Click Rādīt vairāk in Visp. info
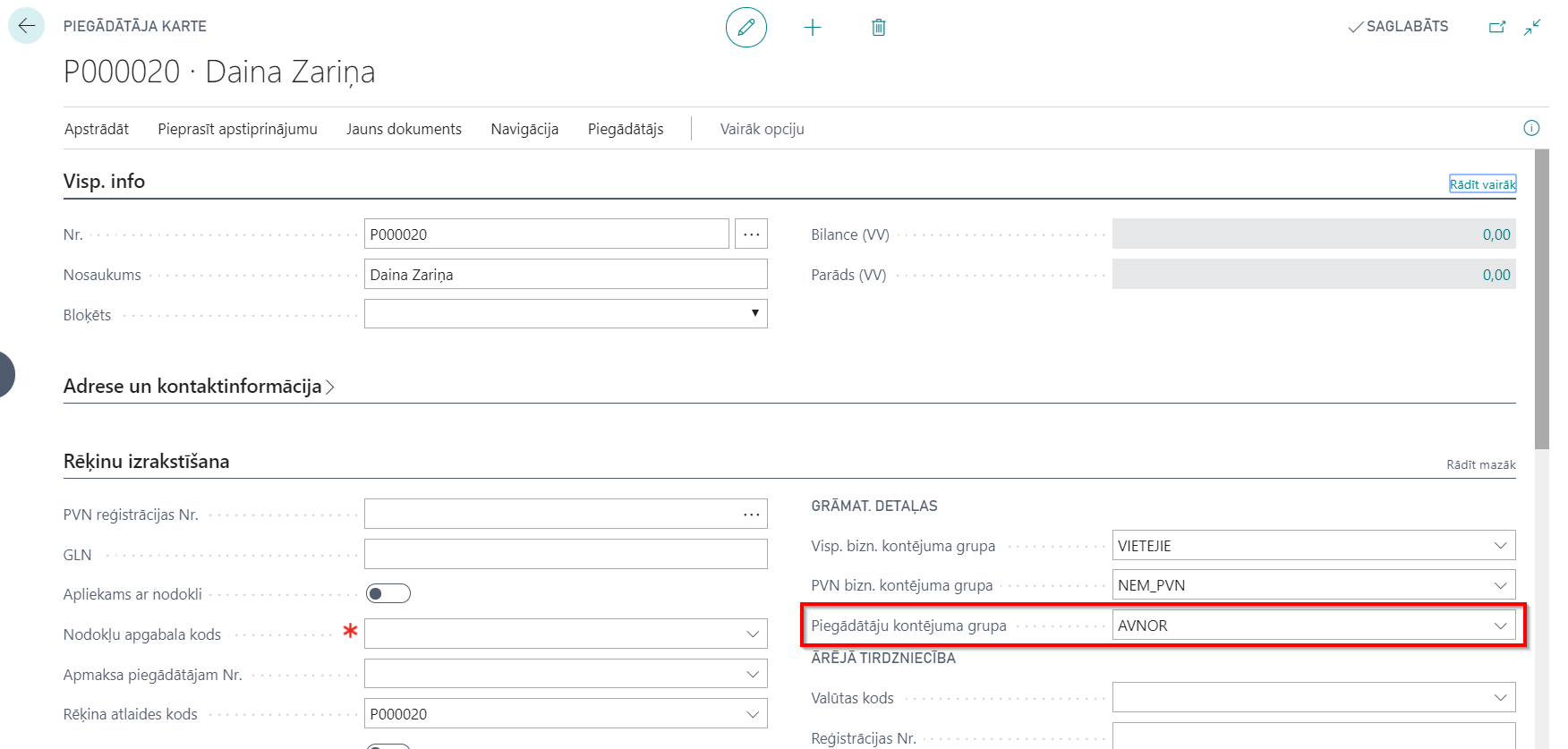This screenshot has height=749, width=1568. tap(1483, 184)
